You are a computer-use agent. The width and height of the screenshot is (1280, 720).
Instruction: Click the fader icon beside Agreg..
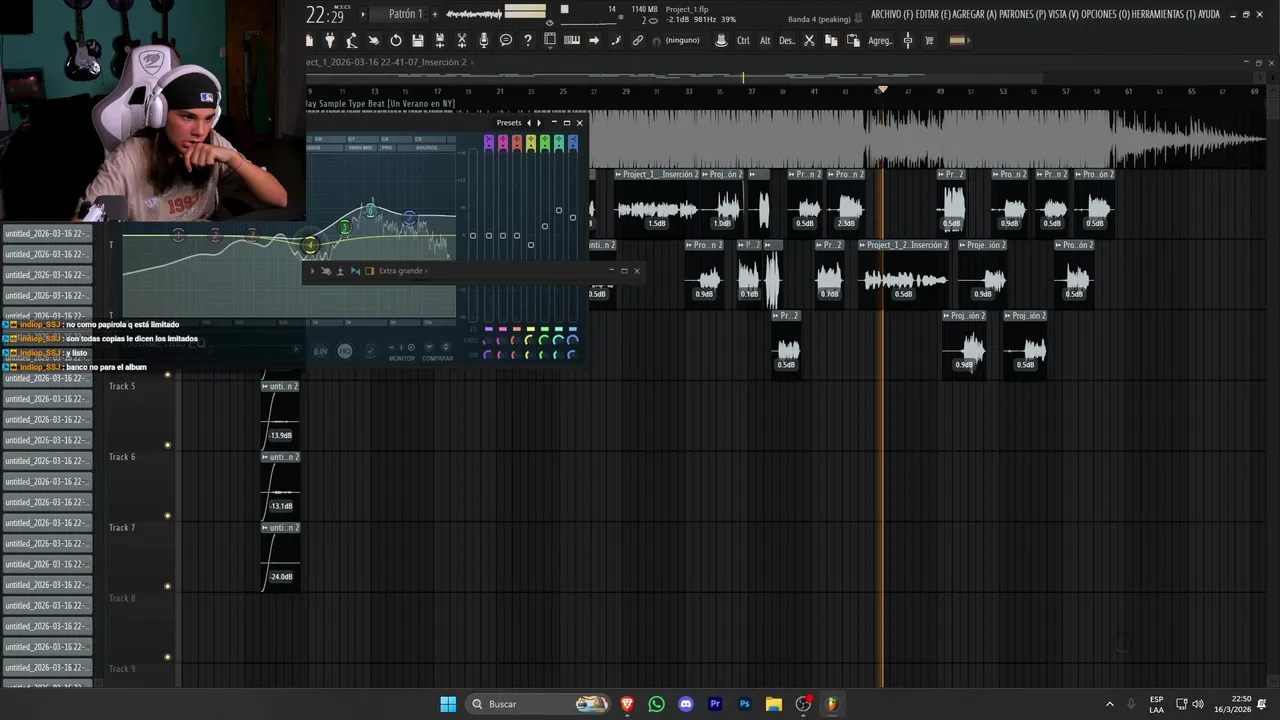[x=908, y=40]
